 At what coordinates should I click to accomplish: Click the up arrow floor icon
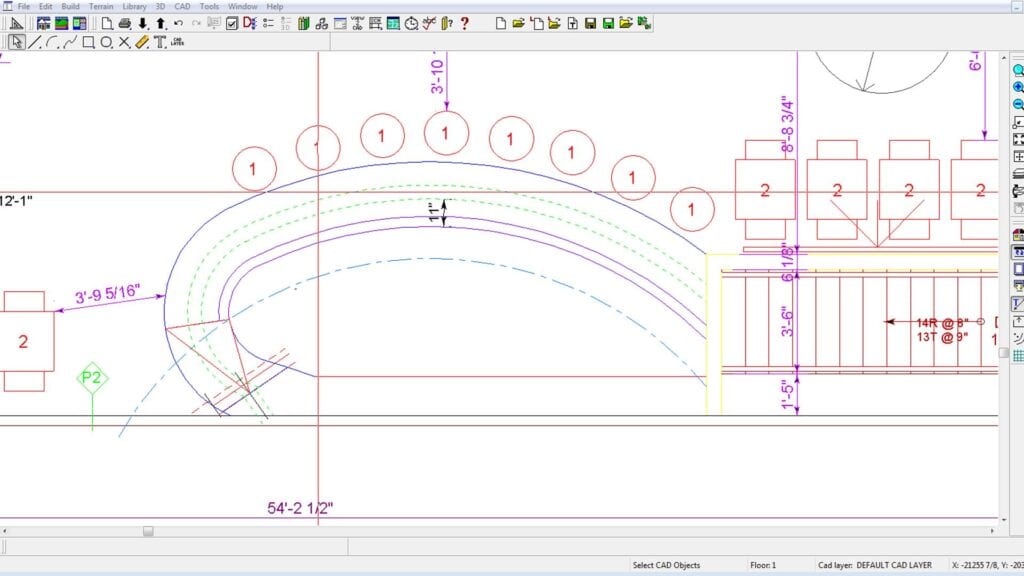tap(161, 24)
